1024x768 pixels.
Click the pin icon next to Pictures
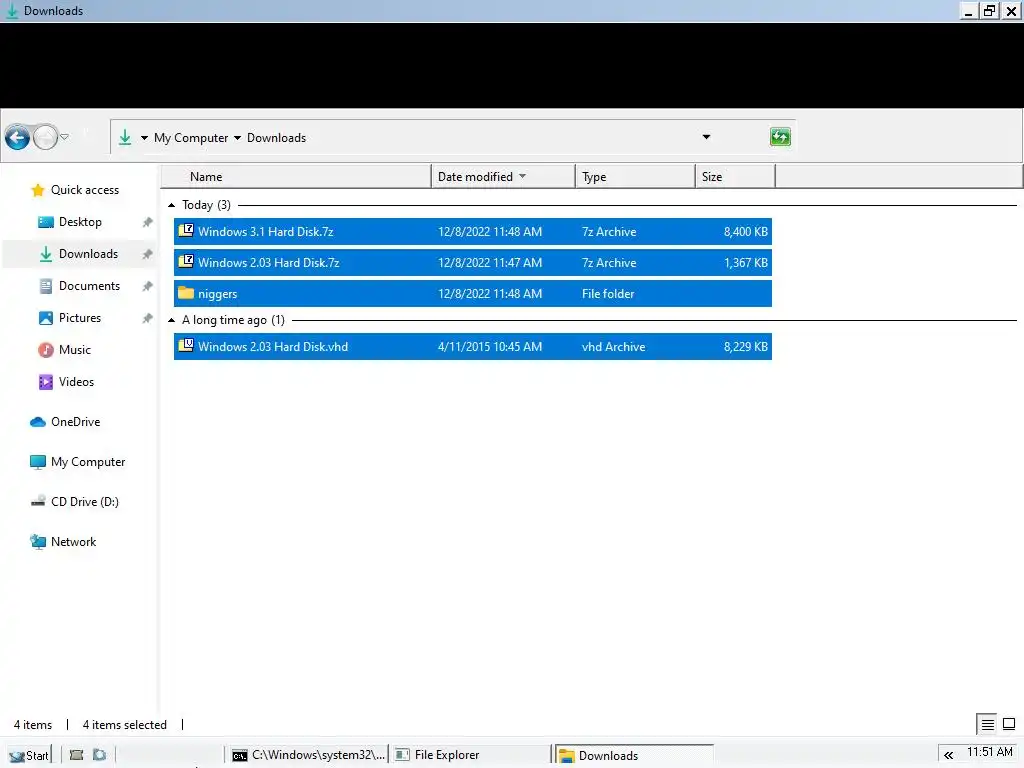click(148, 318)
